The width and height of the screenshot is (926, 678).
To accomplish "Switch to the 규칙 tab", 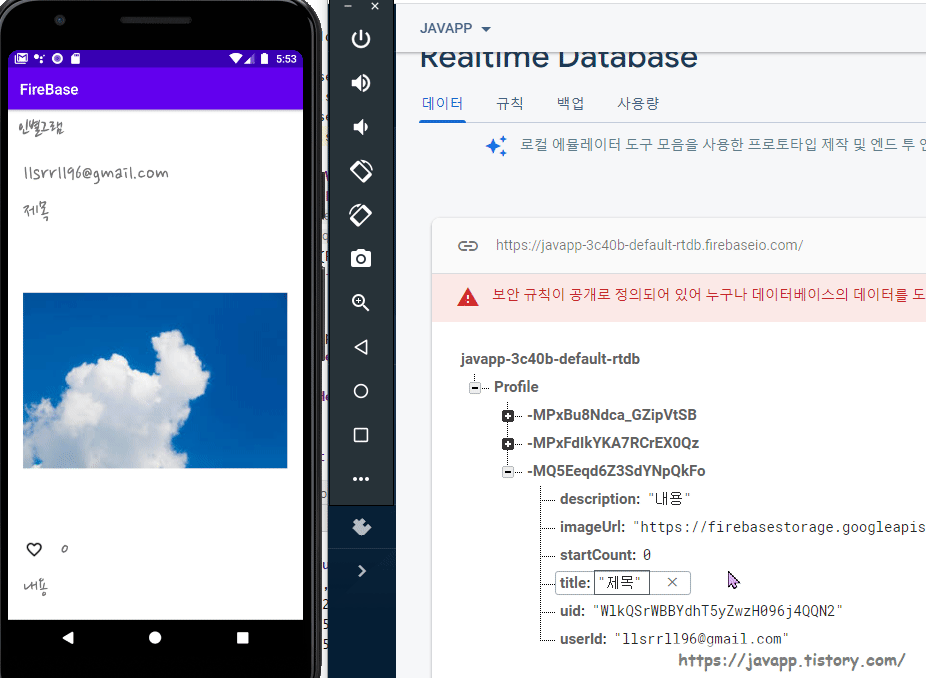I will [x=510, y=104].
